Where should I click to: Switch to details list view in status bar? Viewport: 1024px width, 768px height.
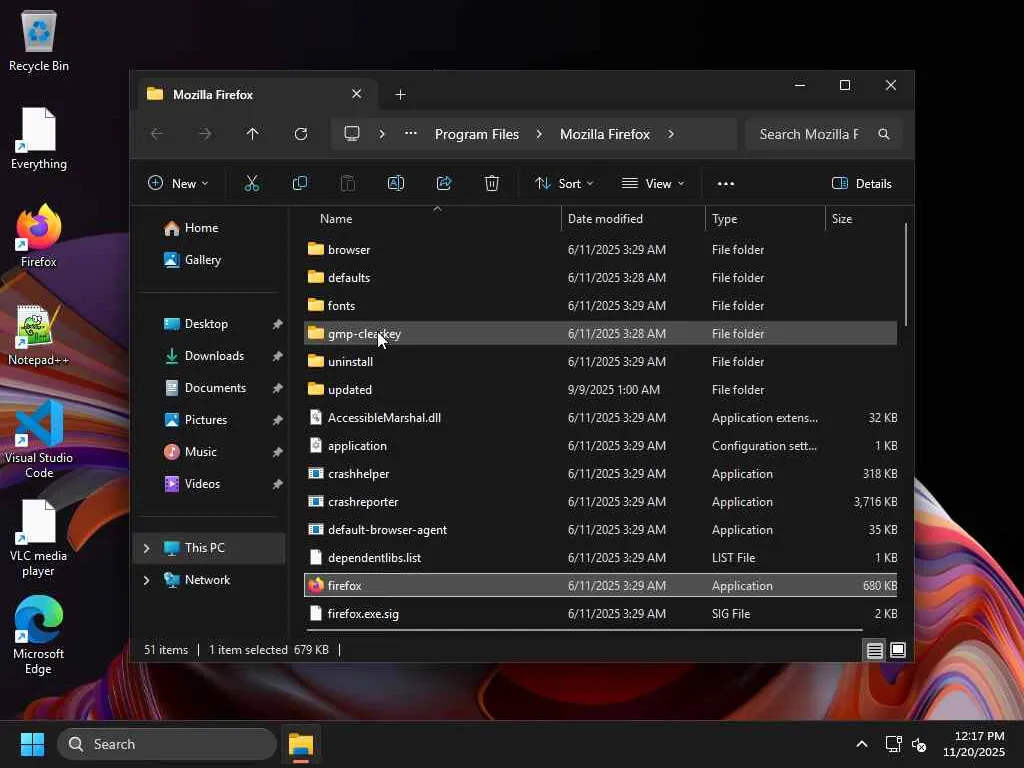pyautogui.click(x=874, y=650)
